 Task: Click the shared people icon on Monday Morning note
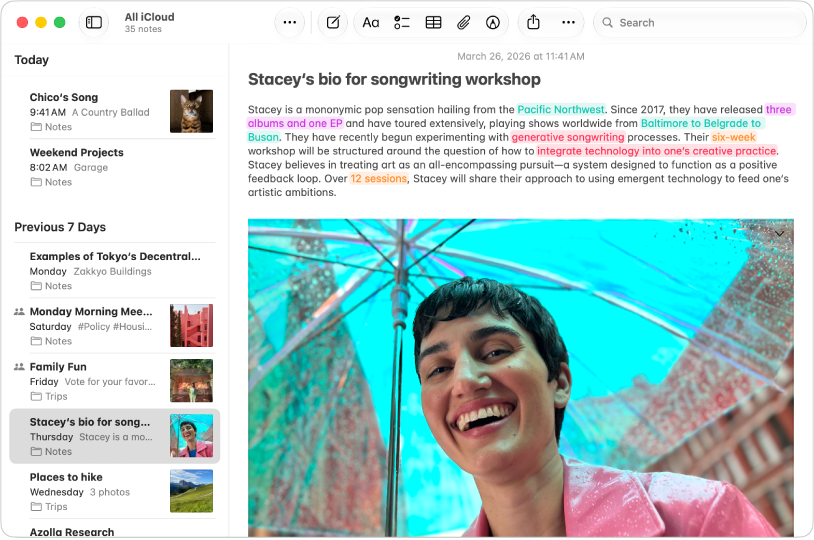pyautogui.click(x=19, y=312)
